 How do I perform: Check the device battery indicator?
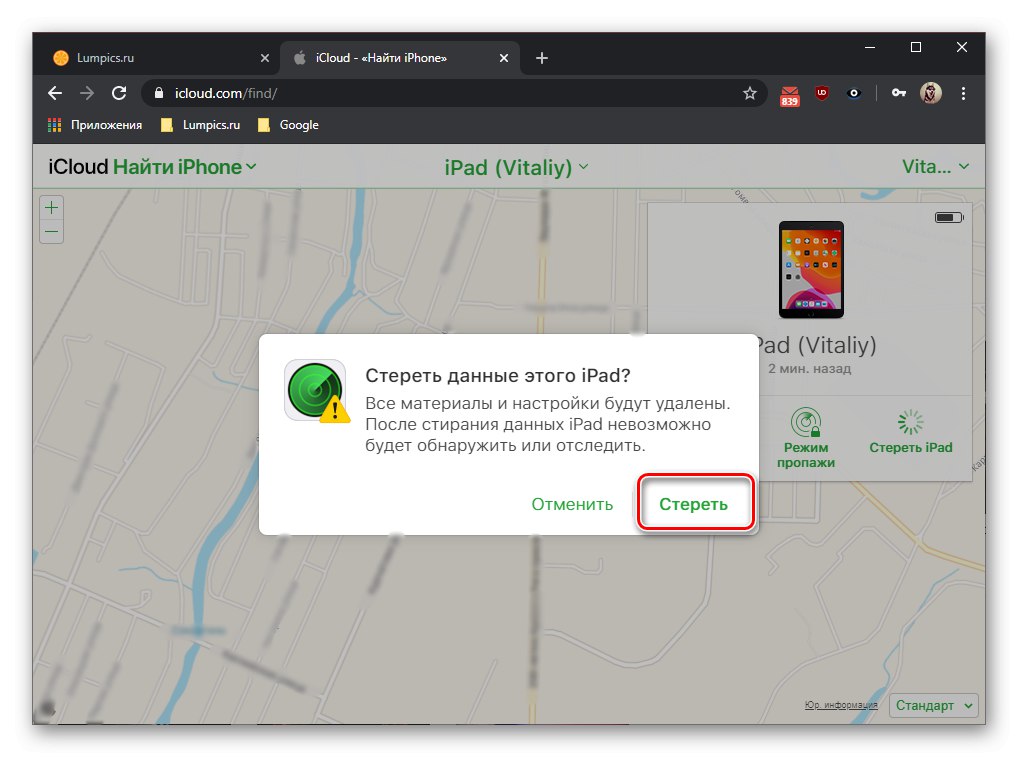[949, 217]
